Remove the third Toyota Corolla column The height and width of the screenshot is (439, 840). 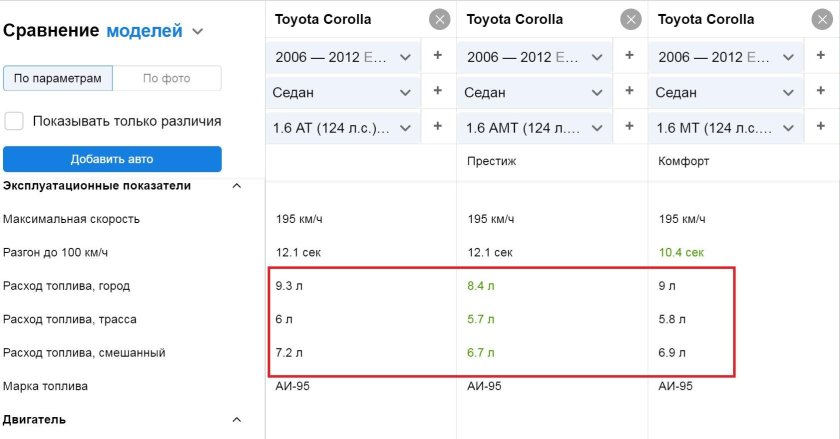(x=821, y=19)
